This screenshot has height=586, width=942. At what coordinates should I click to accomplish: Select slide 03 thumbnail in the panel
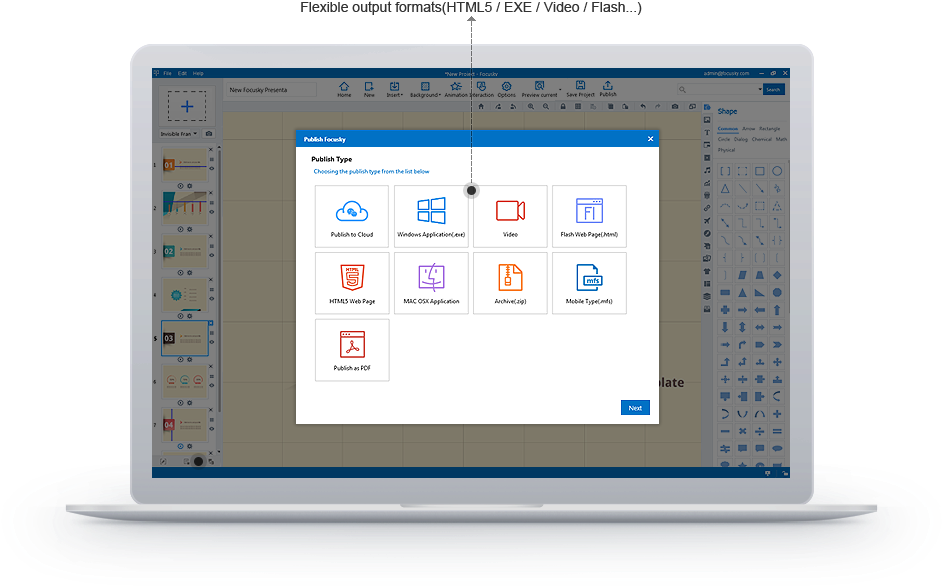[x=184, y=338]
